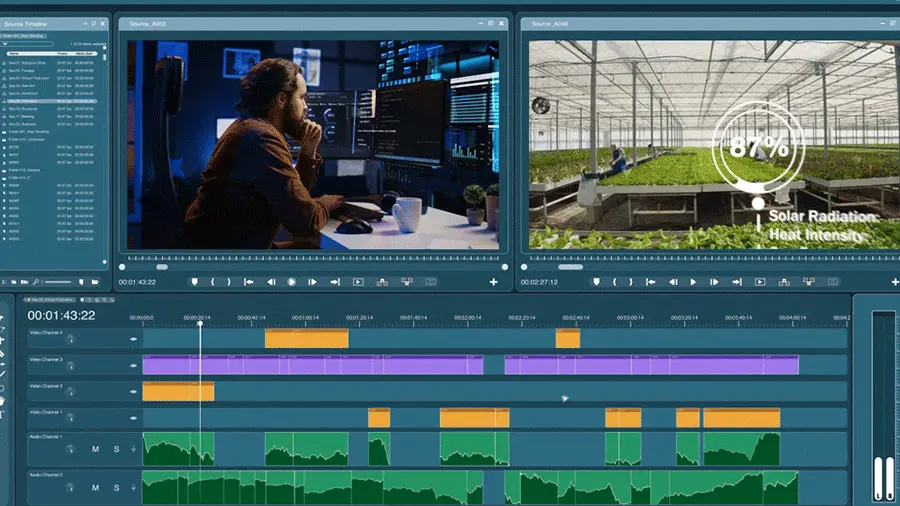Screen dimensions: 900x506
Task: Click the timeline playhead marker on the ruler
Action: point(200,323)
